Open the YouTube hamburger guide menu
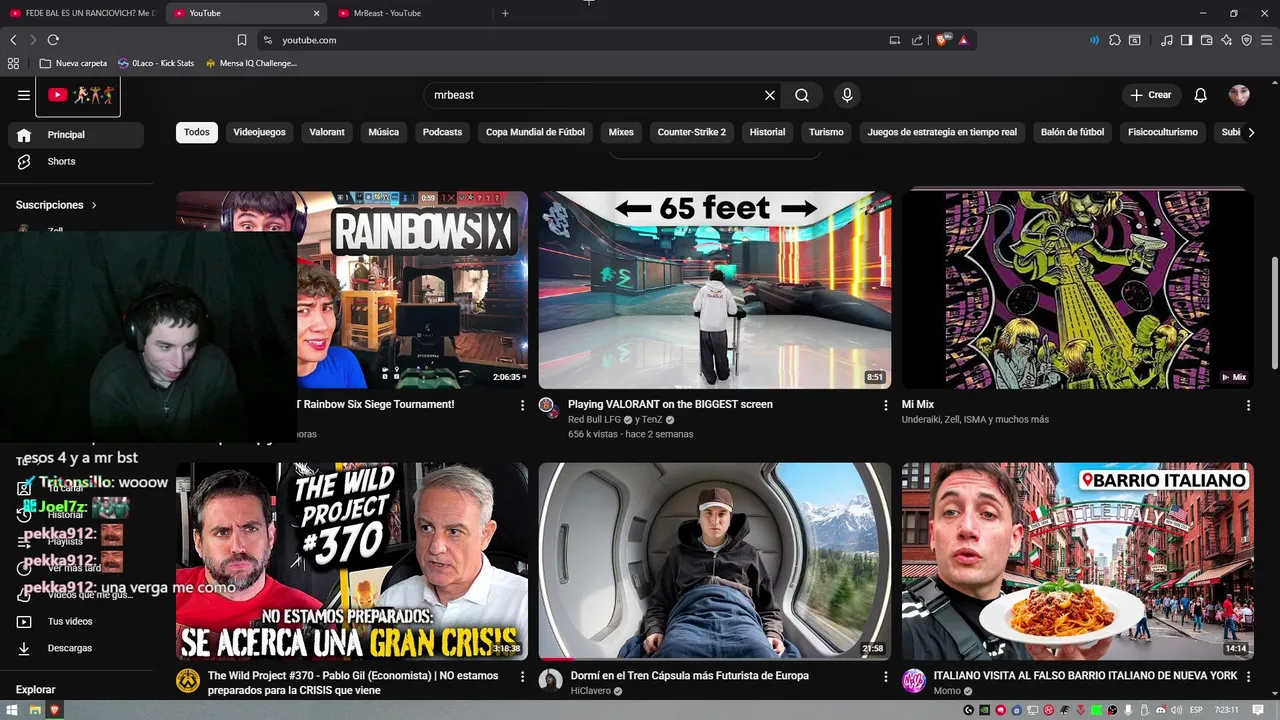The height and width of the screenshot is (720, 1280). 24,95
